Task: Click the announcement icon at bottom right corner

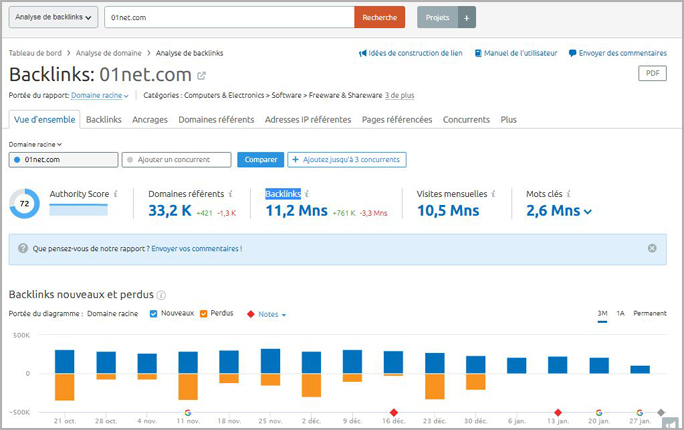Action: pos(670,423)
